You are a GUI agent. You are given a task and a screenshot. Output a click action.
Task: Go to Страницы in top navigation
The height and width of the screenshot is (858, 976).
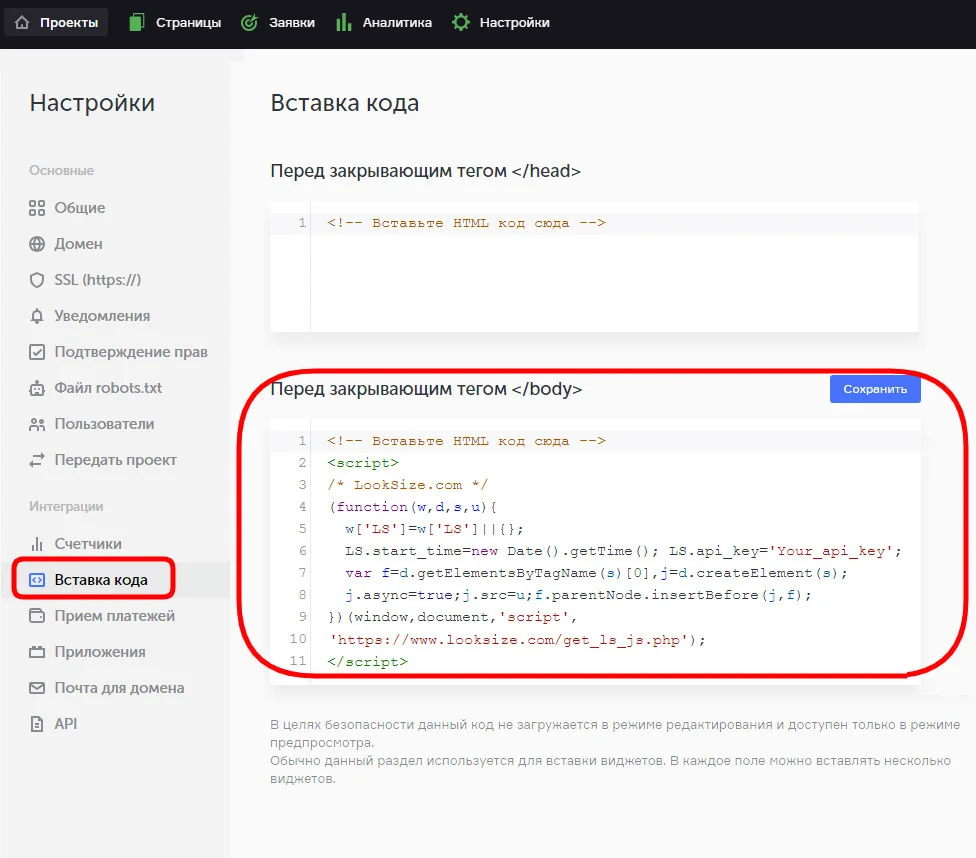pos(175,22)
